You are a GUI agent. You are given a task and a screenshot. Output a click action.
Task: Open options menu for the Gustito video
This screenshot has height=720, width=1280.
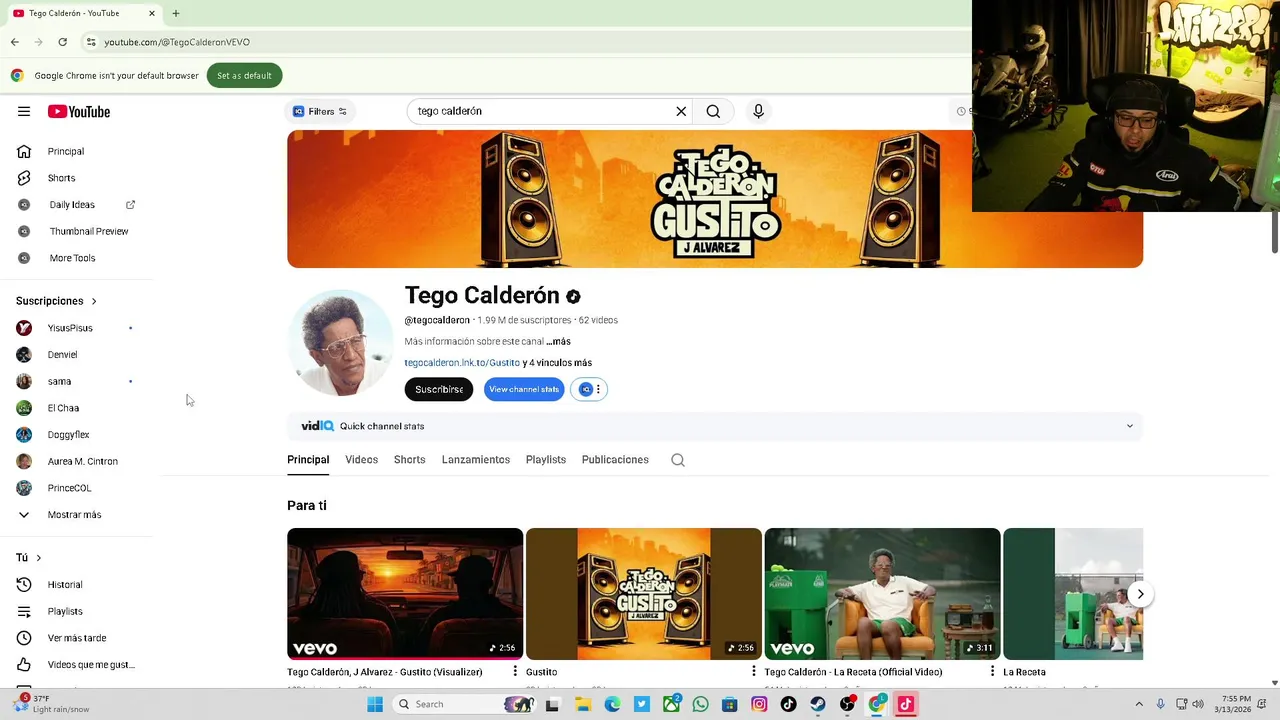(x=754, y=672)
